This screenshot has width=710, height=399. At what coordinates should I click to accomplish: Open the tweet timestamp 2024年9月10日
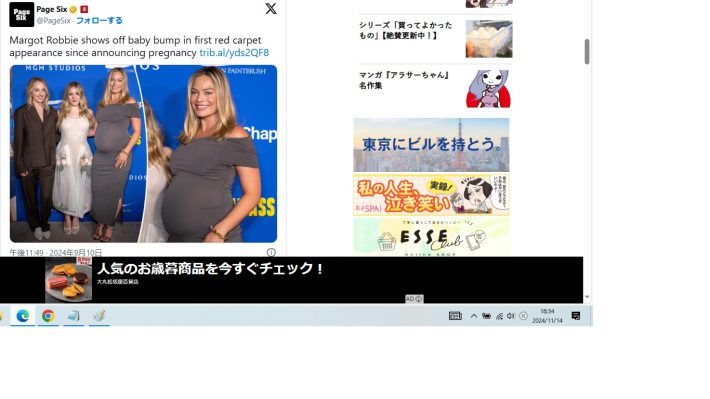(x=56, y=252)
